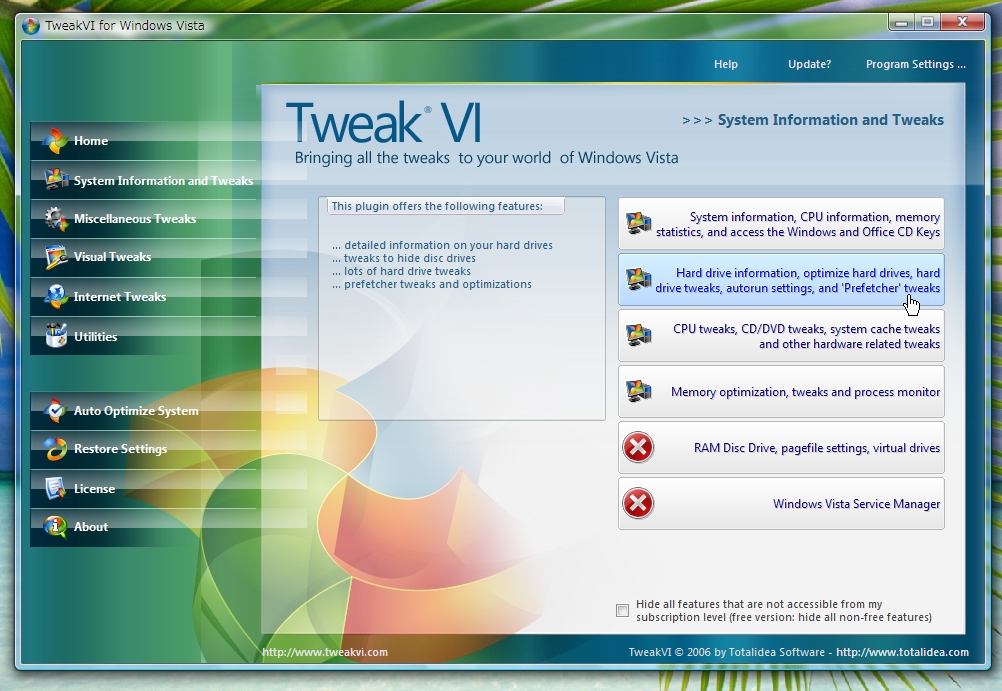Click the License document icon
The width and height of the screenshot is (1002, 691).
click(x=55, y=488)
